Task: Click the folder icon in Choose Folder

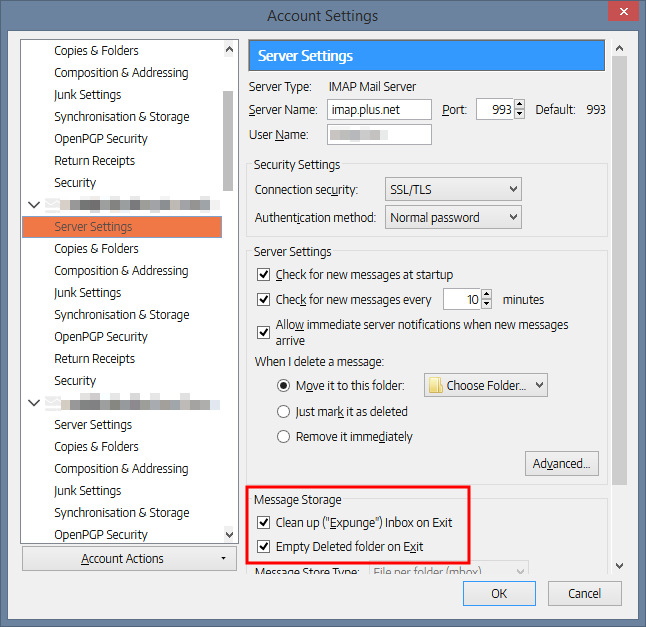Action: point(435,386)
